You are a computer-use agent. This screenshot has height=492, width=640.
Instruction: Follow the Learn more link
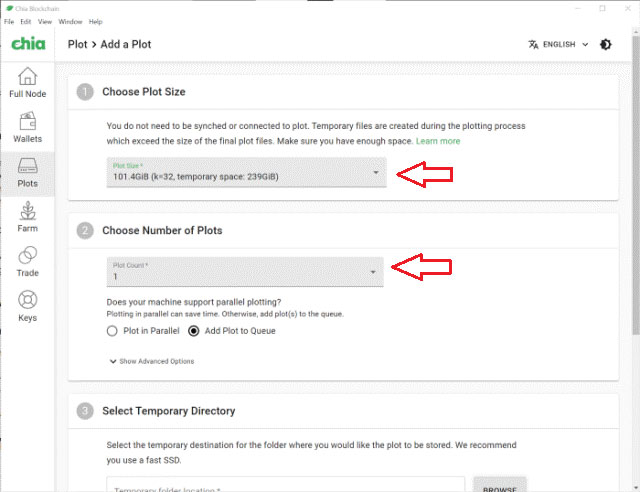(438, 141)
